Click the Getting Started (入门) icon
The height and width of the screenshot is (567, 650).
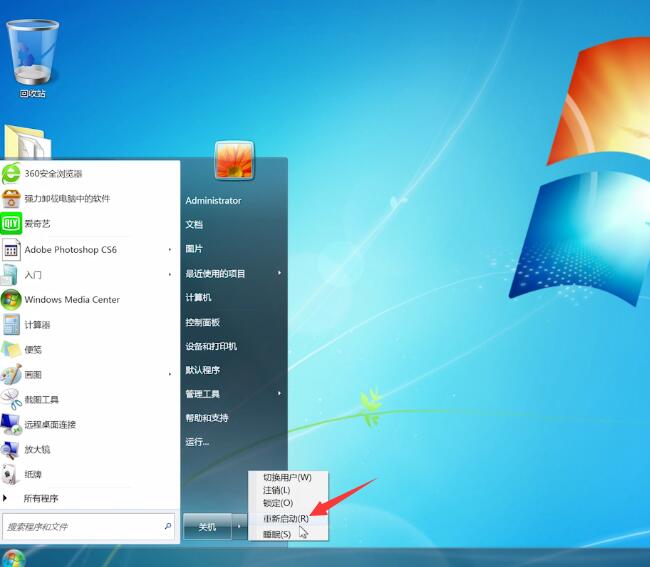click(x=10, y=274)
